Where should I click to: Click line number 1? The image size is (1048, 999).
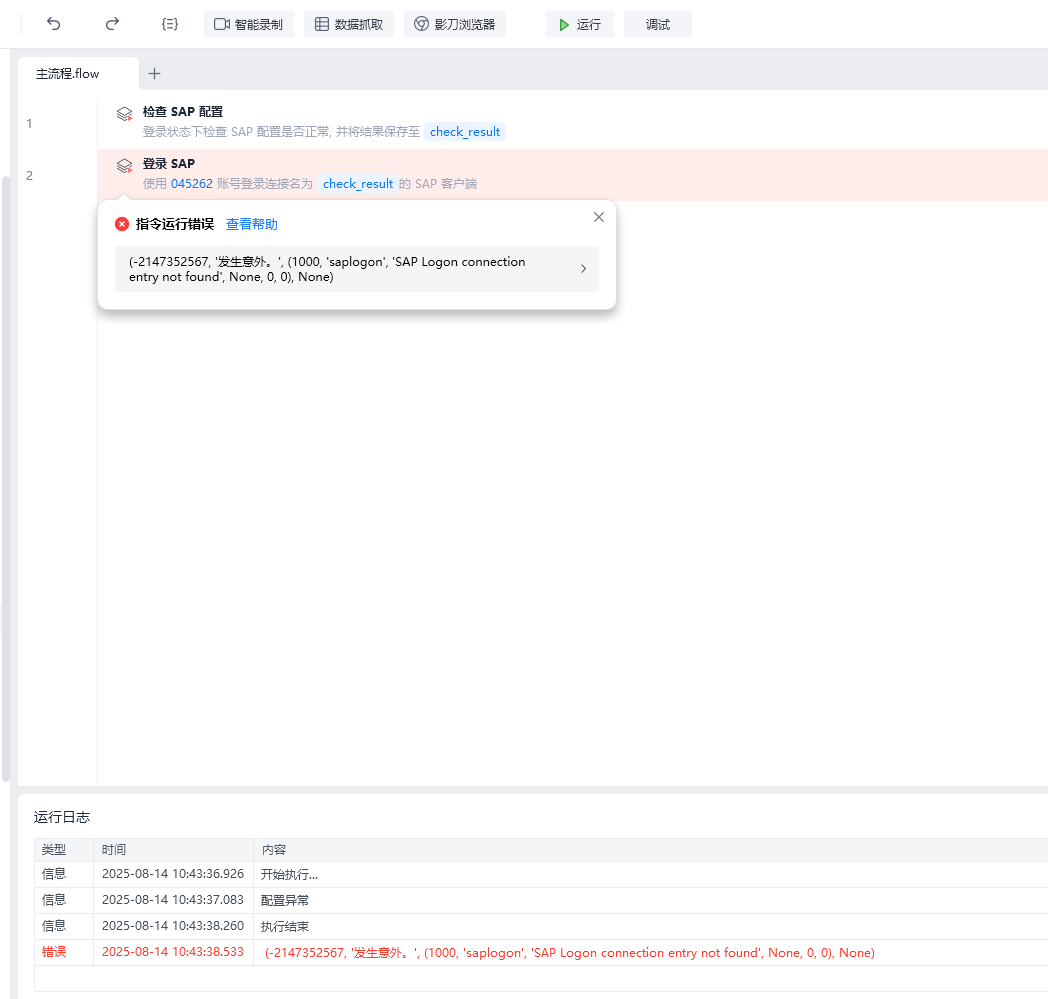29,124
